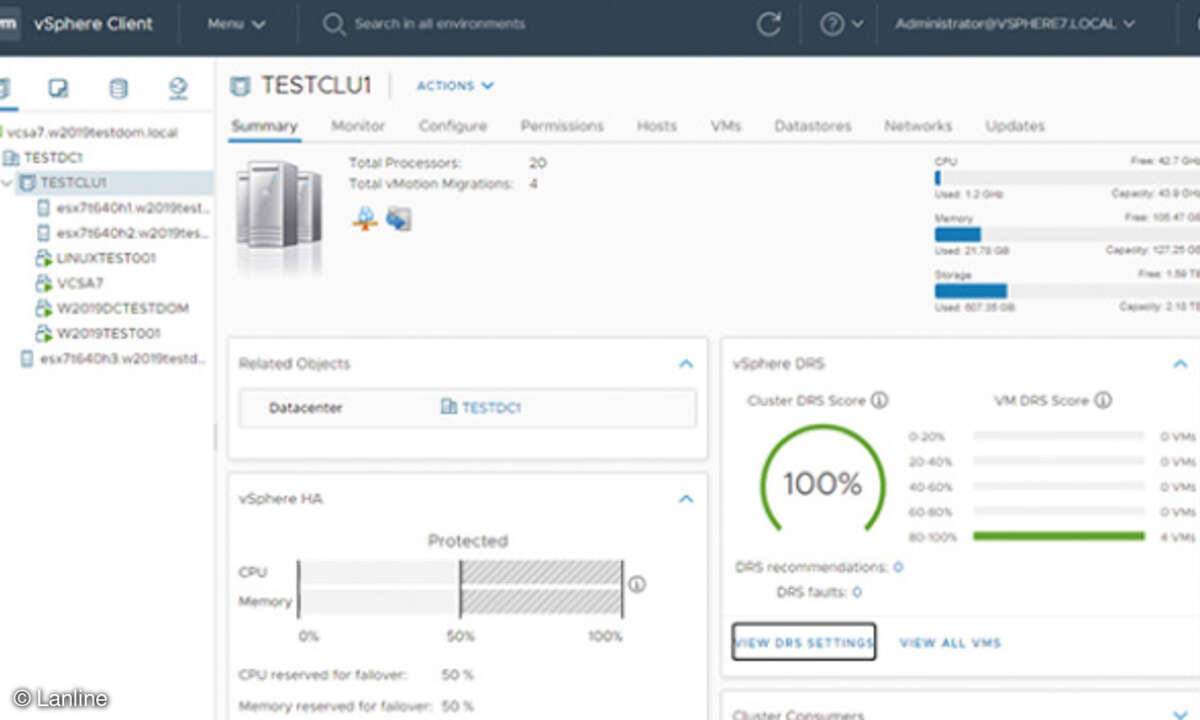The width and height of the screenshot is (1200, 720).
Task: Open the Hosts and Clusters inventory view
Action: point(3,89)
